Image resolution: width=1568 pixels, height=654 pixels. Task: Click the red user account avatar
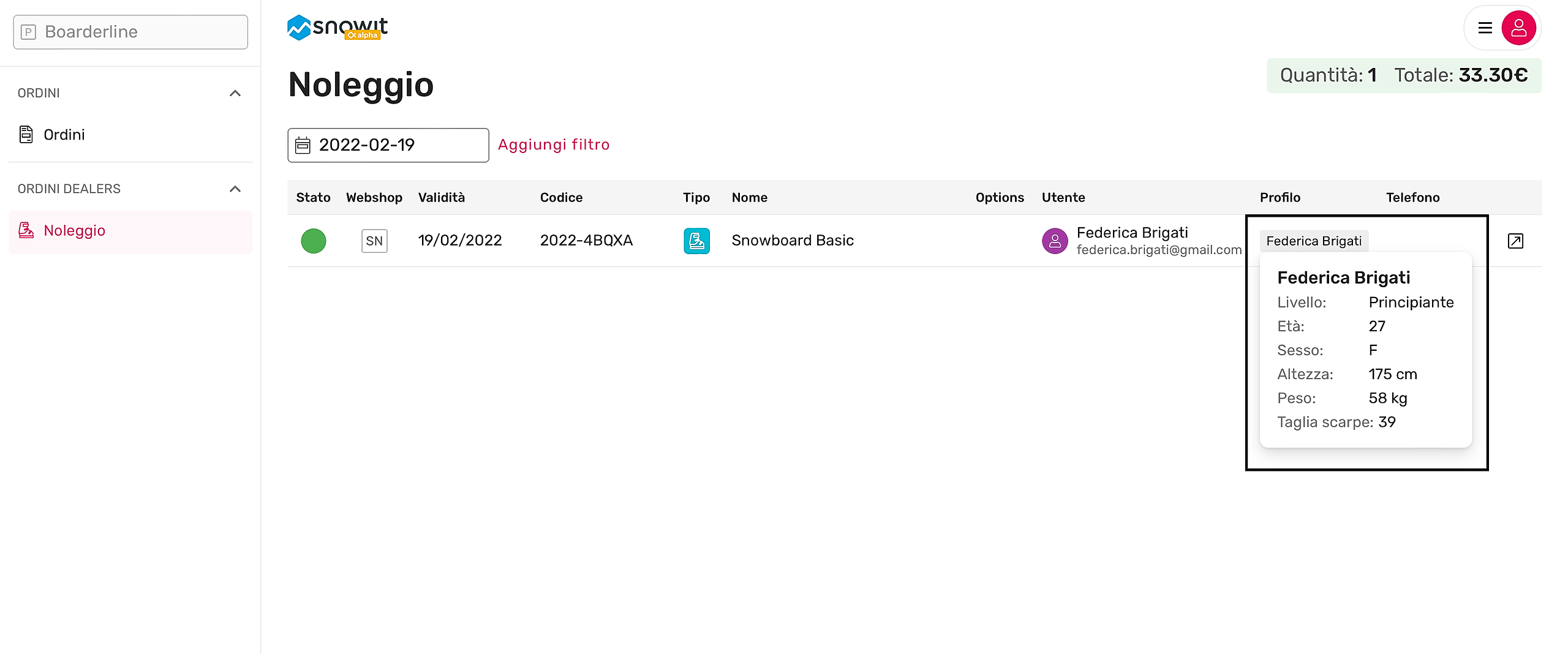(1518, 28)
